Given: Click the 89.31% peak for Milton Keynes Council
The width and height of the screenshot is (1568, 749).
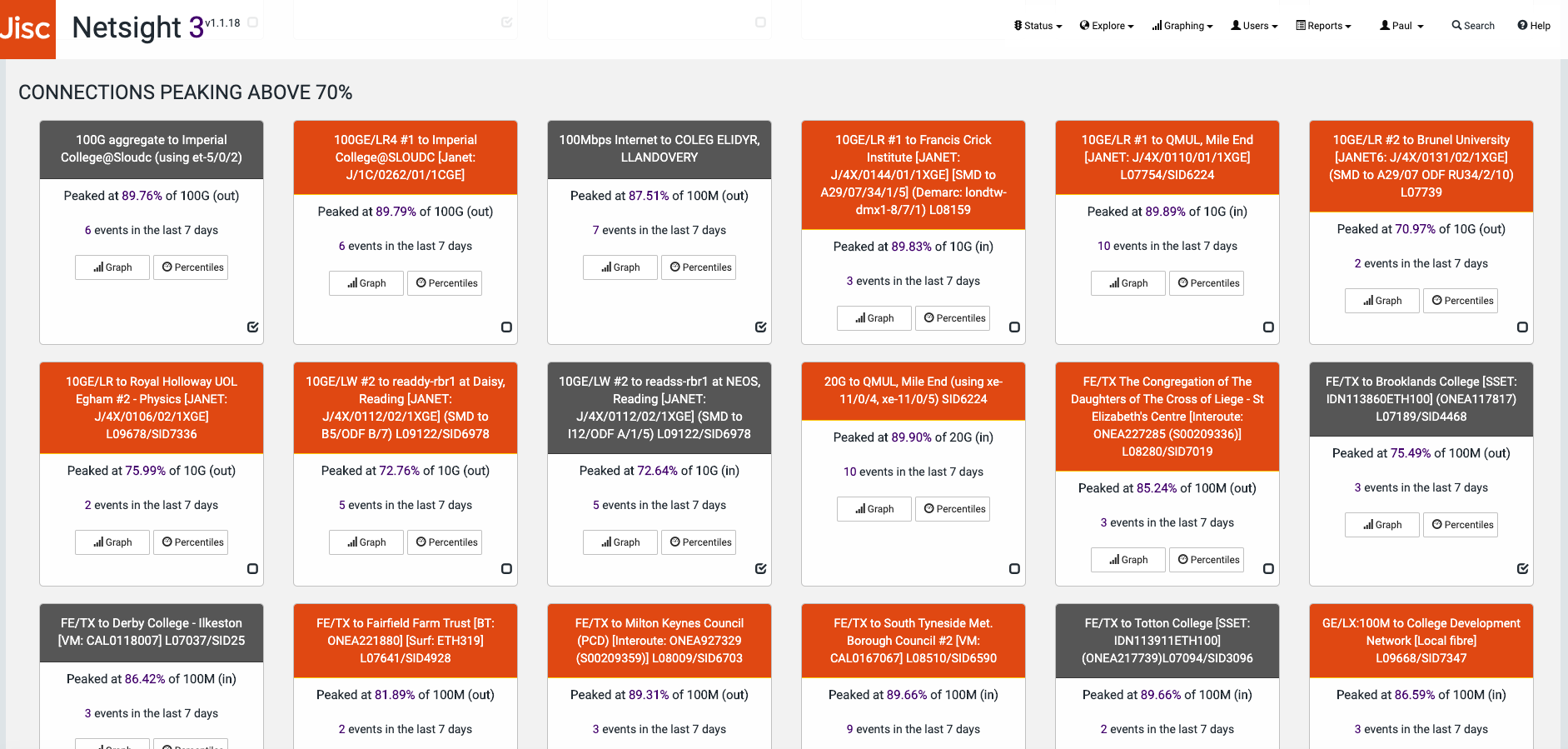Looking at the screenshot, I should pyautogui.click(x=649, y=695).
